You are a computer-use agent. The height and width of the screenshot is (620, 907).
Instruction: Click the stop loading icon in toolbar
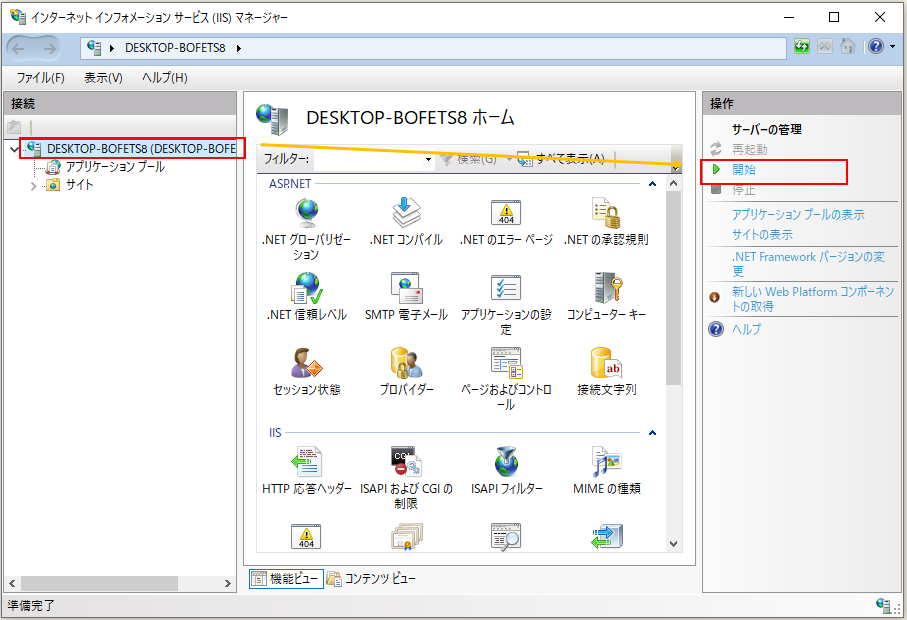(x=825, y=46)
